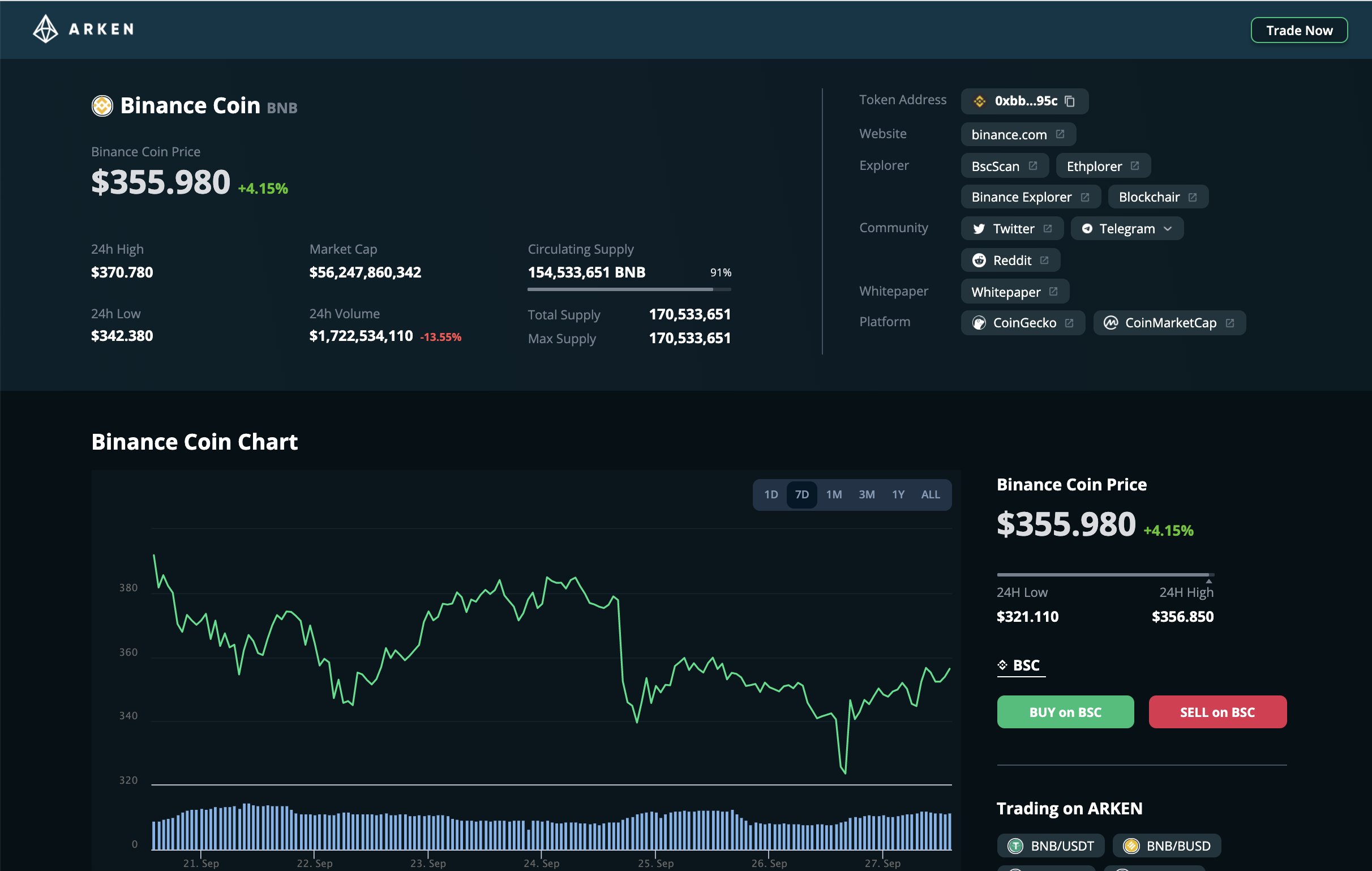Click the 24H low-high price range bar
1372x871 pixels.
coord(1105,575)
